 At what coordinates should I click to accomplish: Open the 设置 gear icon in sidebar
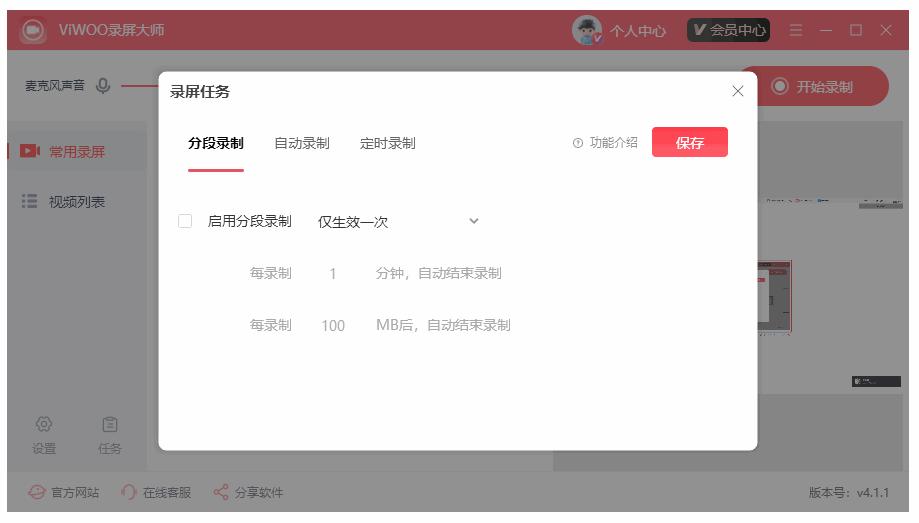click(44, 424)
